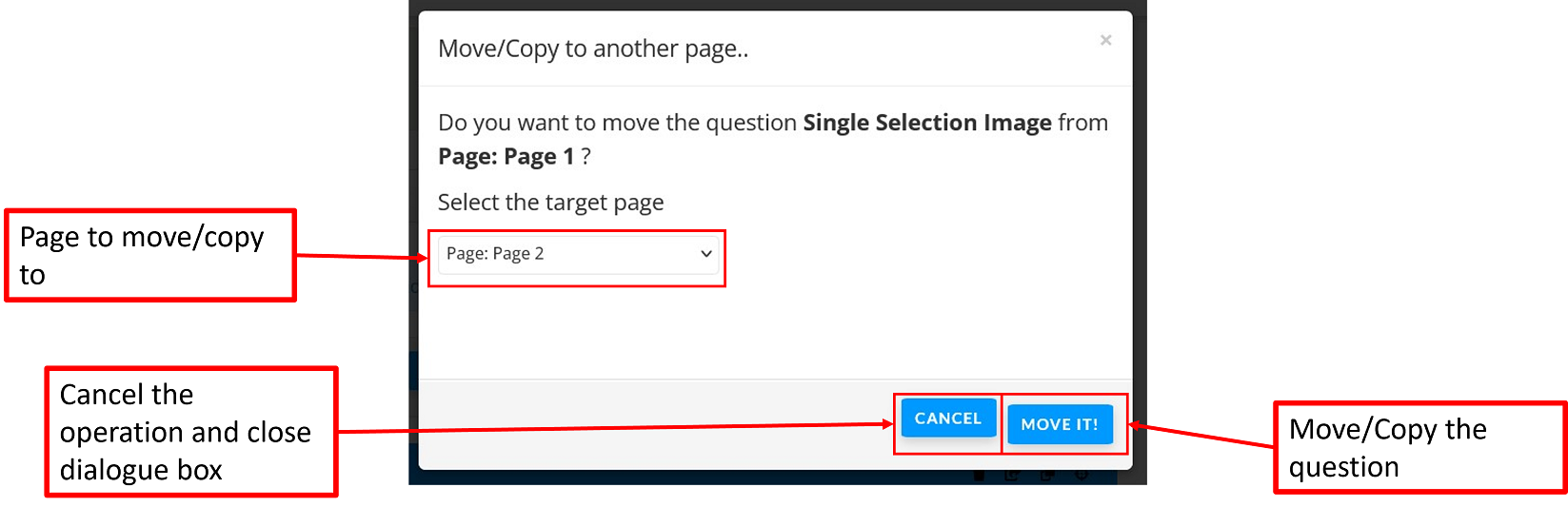Click the chevron arrow in the page selector
This screenshot has height=507, width=1568.
[706, 254]
